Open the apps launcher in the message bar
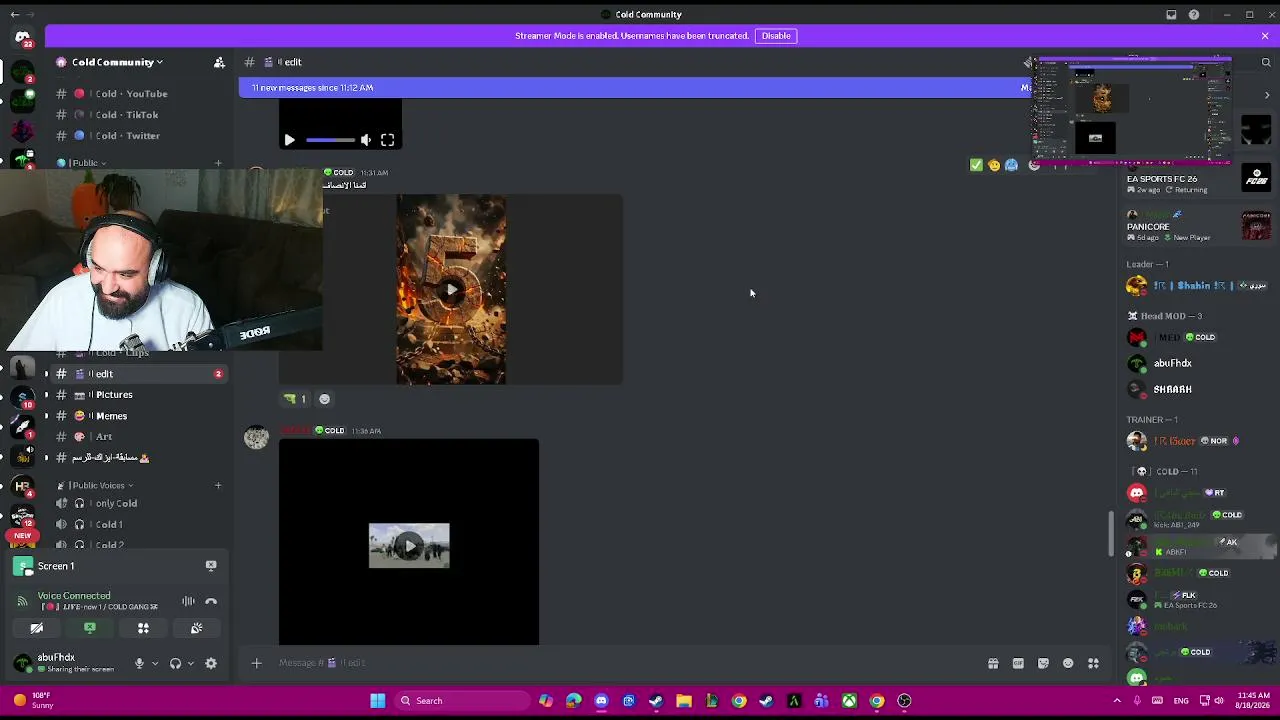 point(1093,663)
